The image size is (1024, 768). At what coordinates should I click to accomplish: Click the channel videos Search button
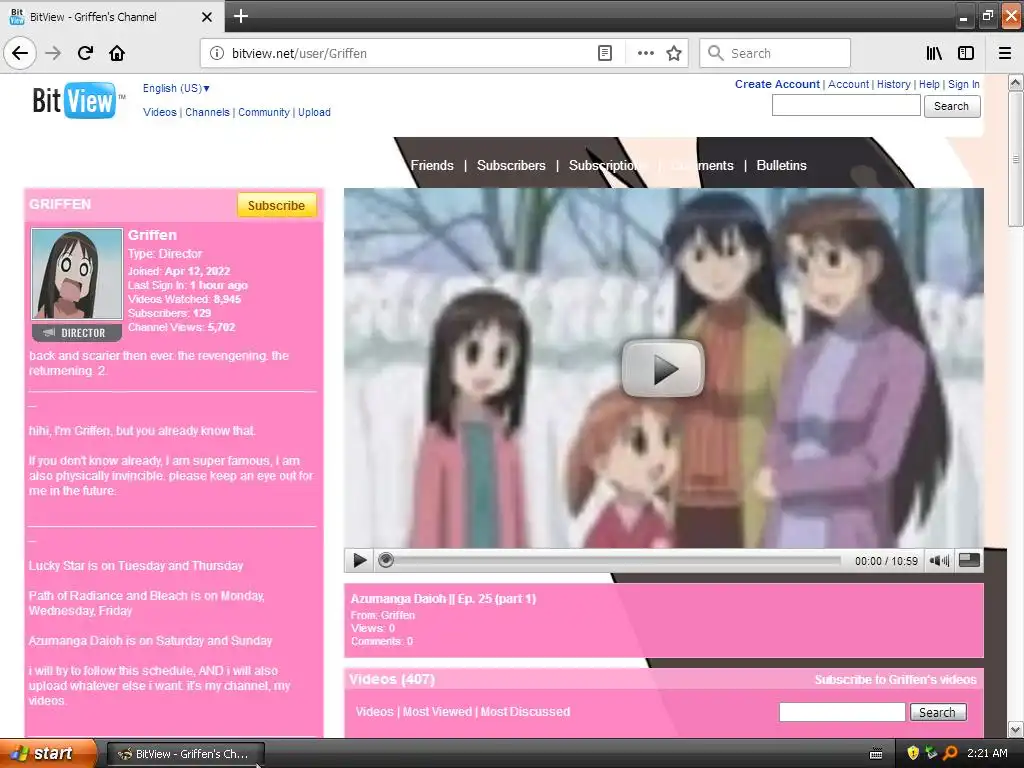coord(938,712)
